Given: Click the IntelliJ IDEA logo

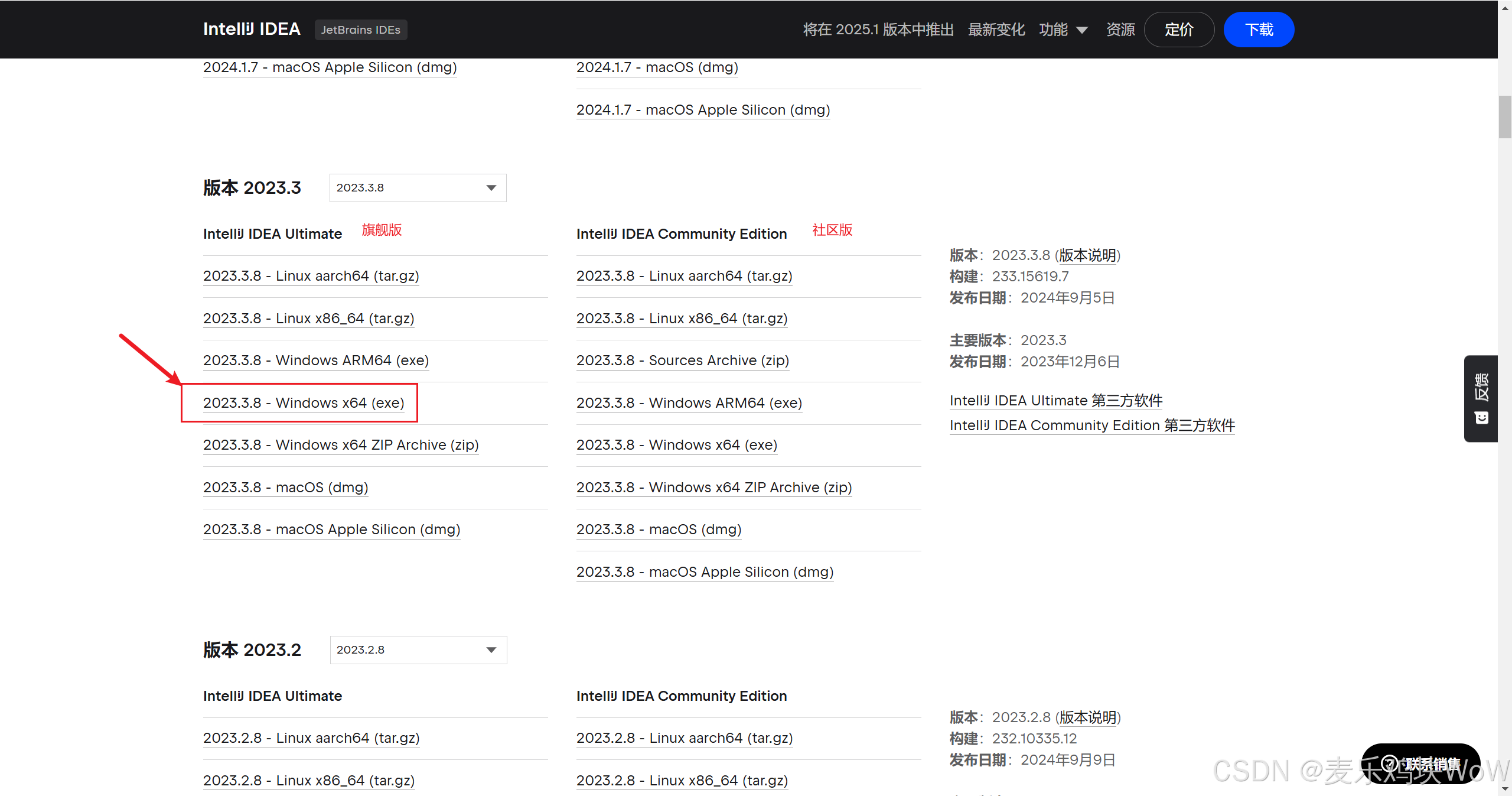Looking at the screenshot, I should tap(252, 29).
